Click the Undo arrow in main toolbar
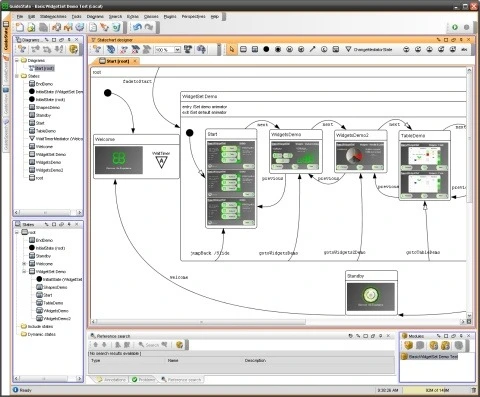The width and height of the screenshot is (480, 397). pos(137,27)
